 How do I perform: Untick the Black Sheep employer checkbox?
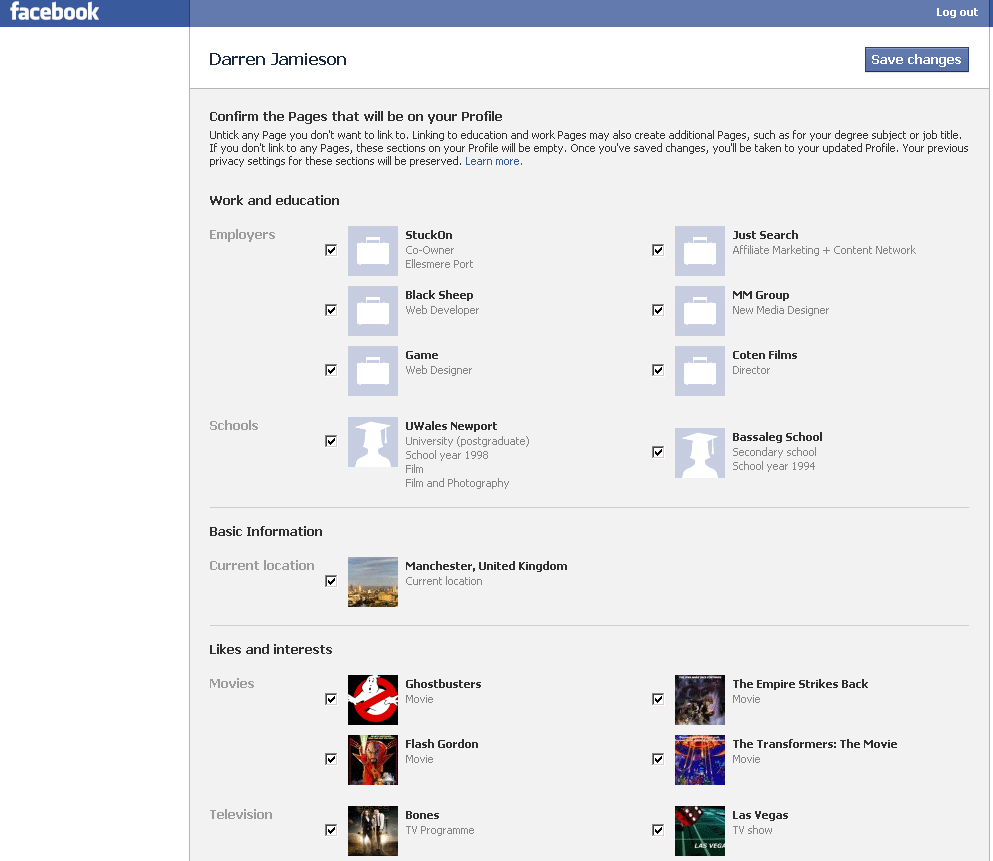pyautogui.click(x=331, y=310)
